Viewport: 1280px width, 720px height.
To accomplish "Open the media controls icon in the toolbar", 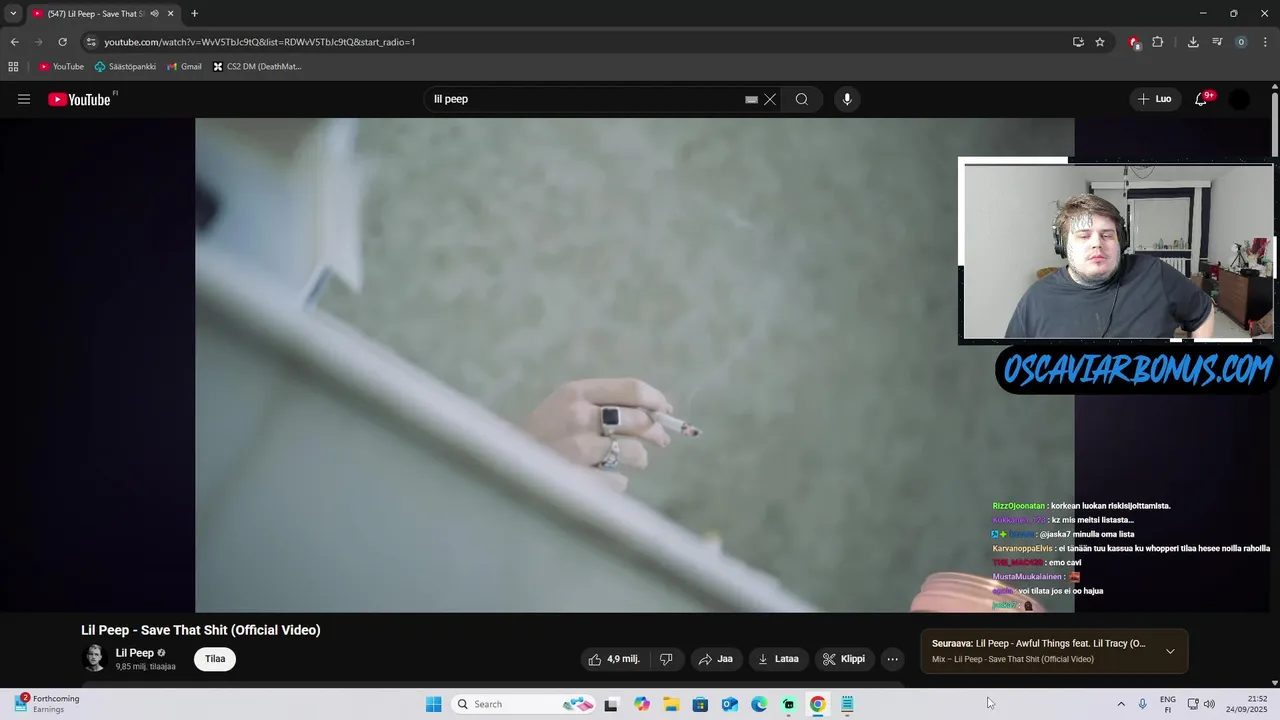I will [1217, 42].
